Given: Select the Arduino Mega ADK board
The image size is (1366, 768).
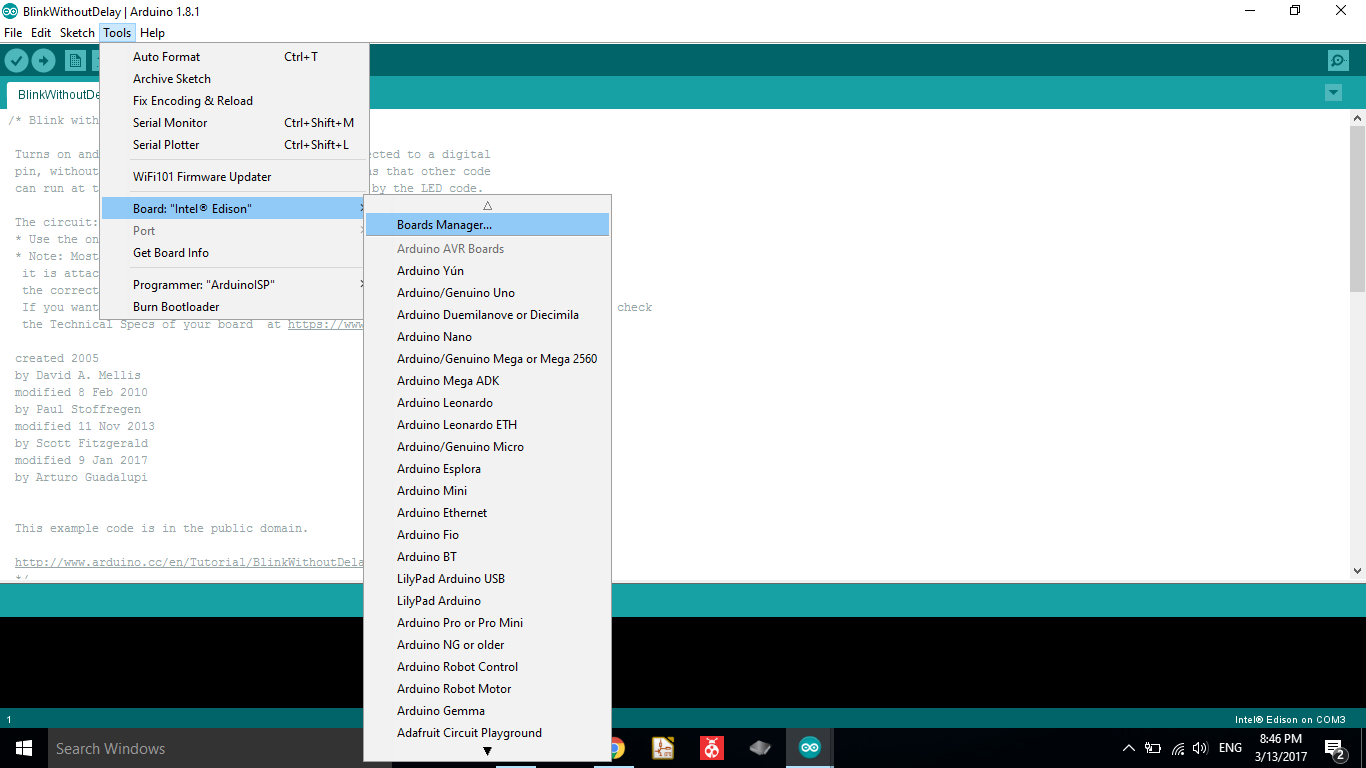Looking at the screenshot, I should [x=487, y=381].
